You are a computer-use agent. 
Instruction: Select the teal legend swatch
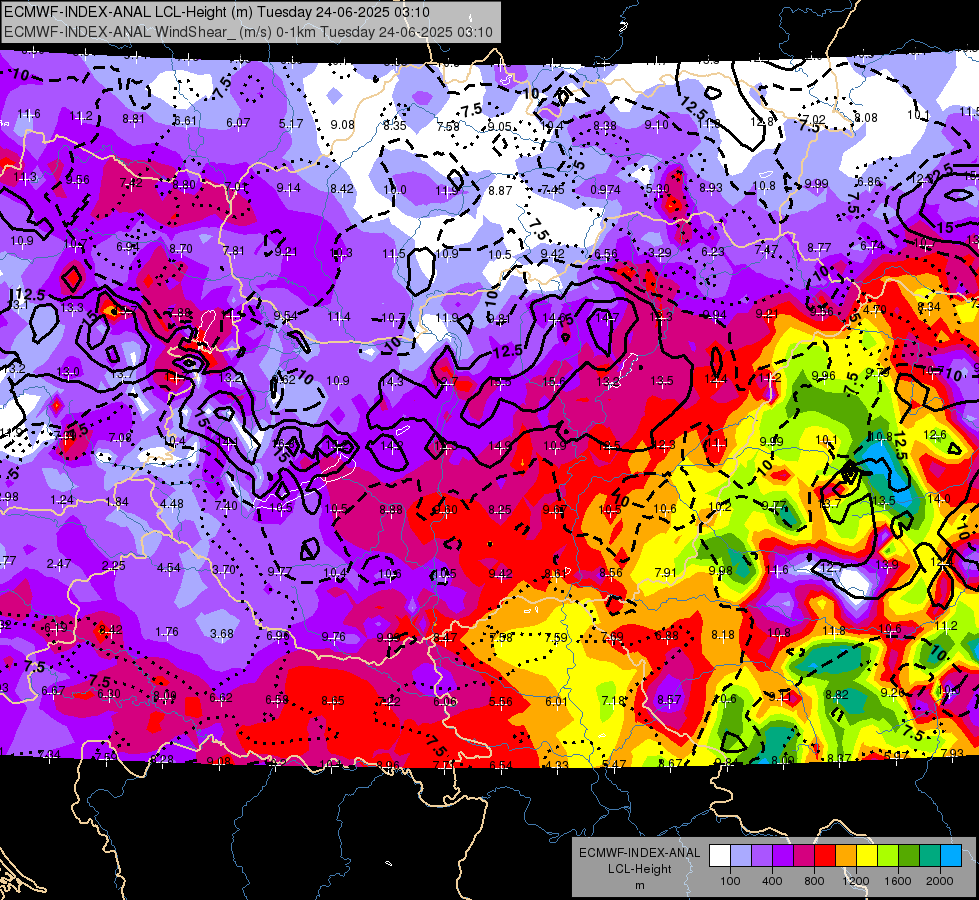coord(930,855)
